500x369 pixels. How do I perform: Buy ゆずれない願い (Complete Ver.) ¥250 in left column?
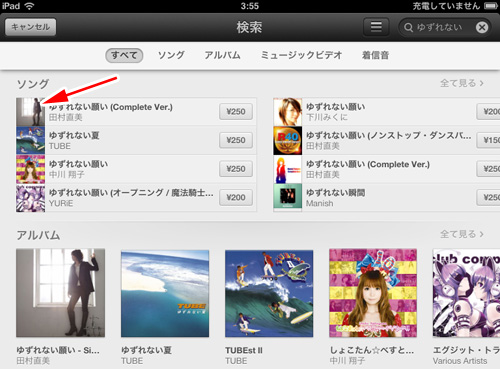pos(236,112)
